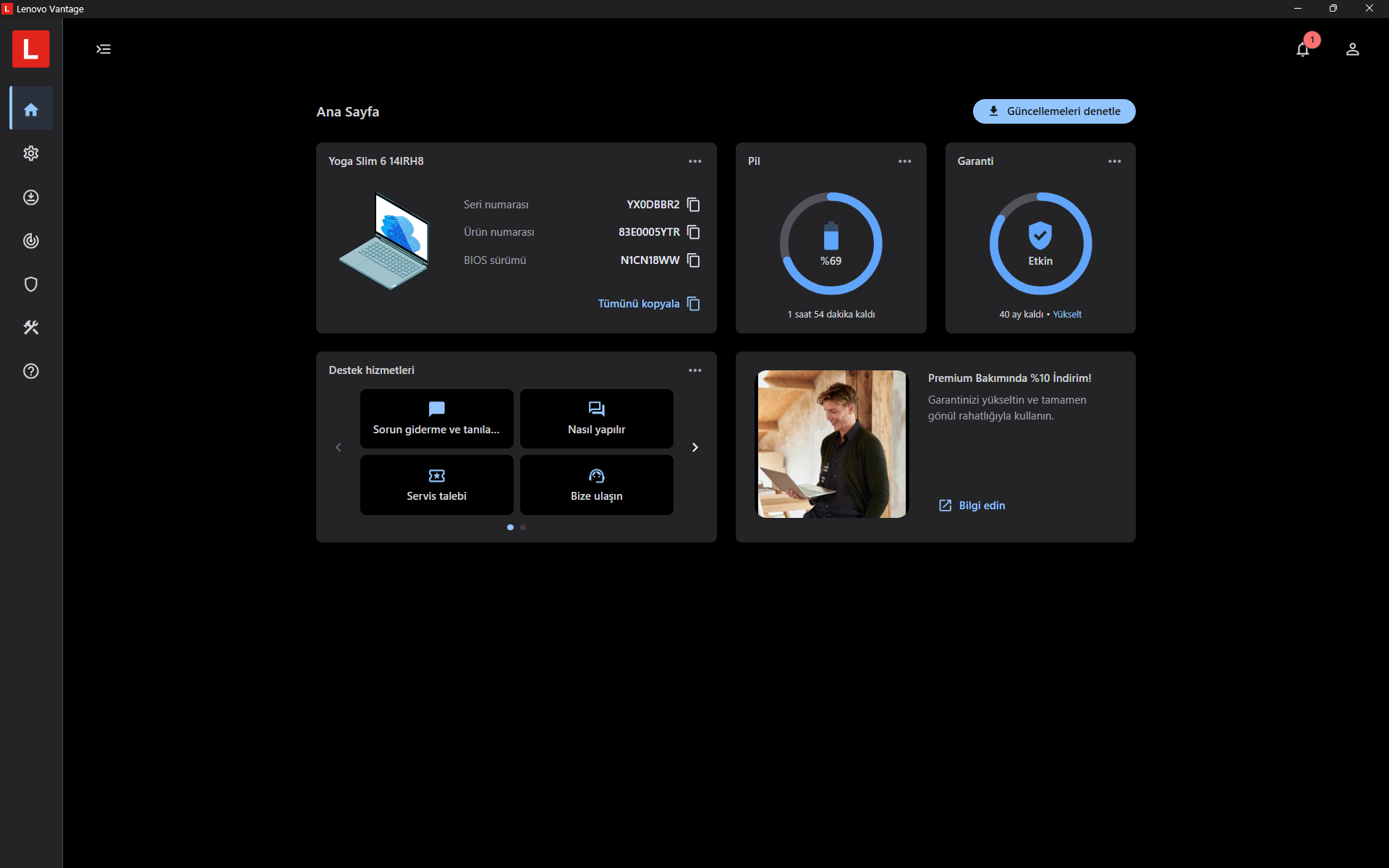Click the 1 saat 54 dakika kaldı text

(831, 315)
